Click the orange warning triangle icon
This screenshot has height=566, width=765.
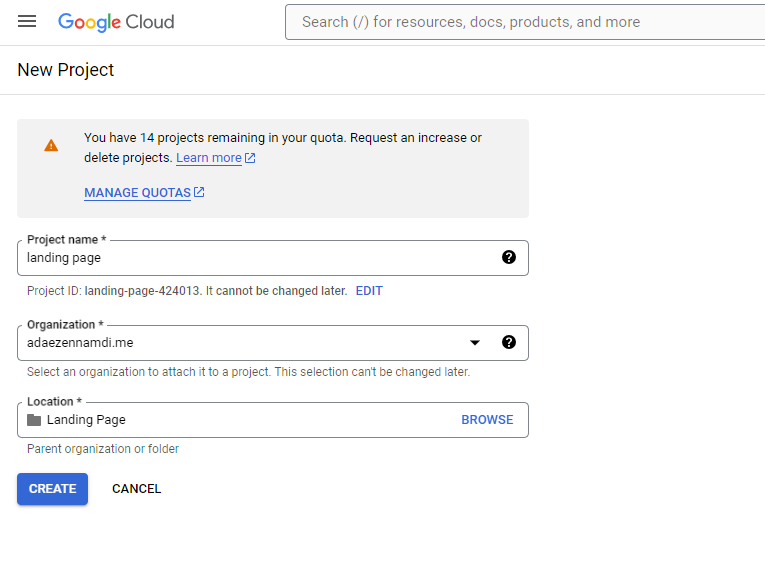click(51, 146)
